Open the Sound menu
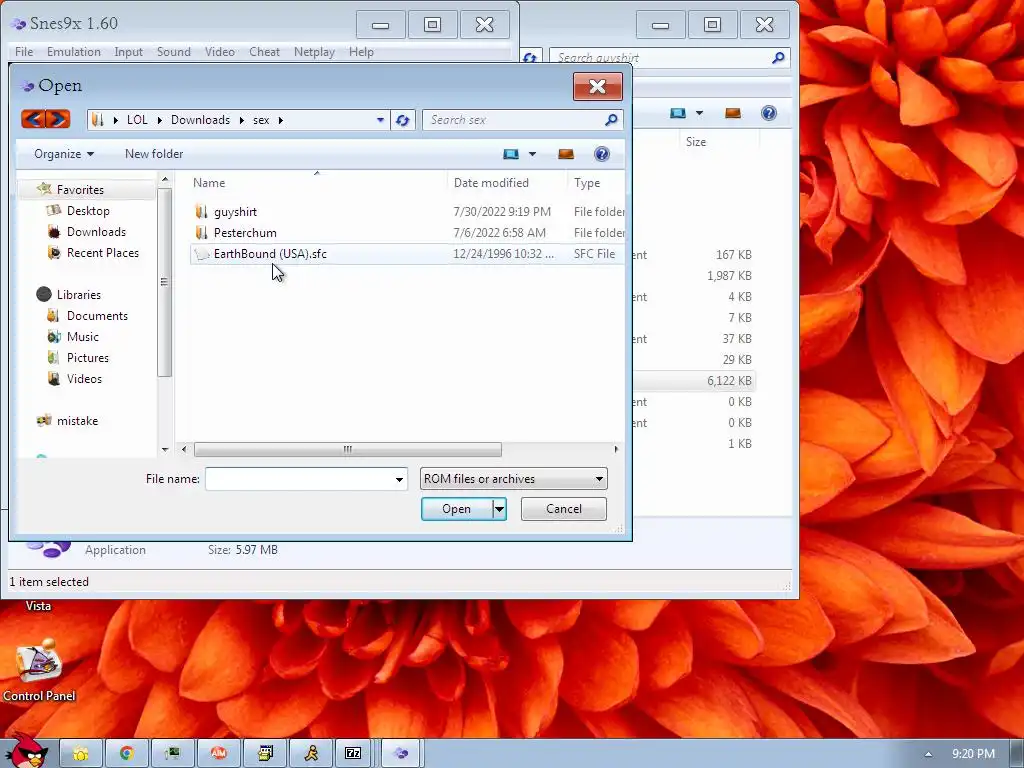This screenshot has height=768, width=1024. (x=174, y=52)
